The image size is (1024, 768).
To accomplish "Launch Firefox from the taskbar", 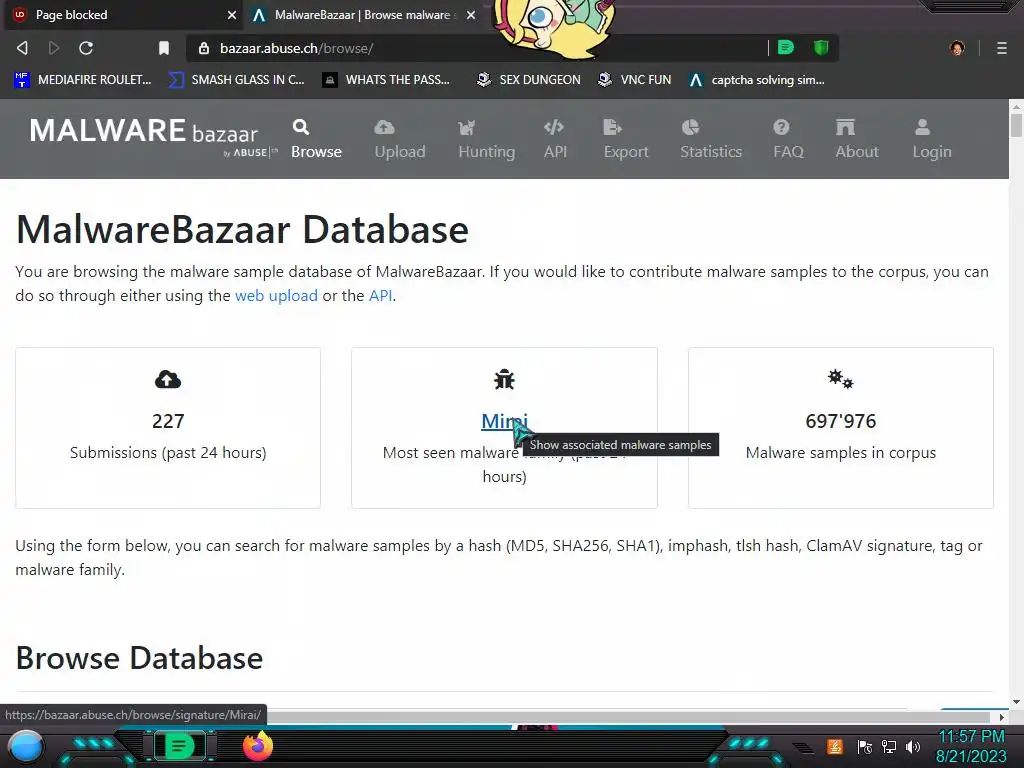I will click(258, 746).
